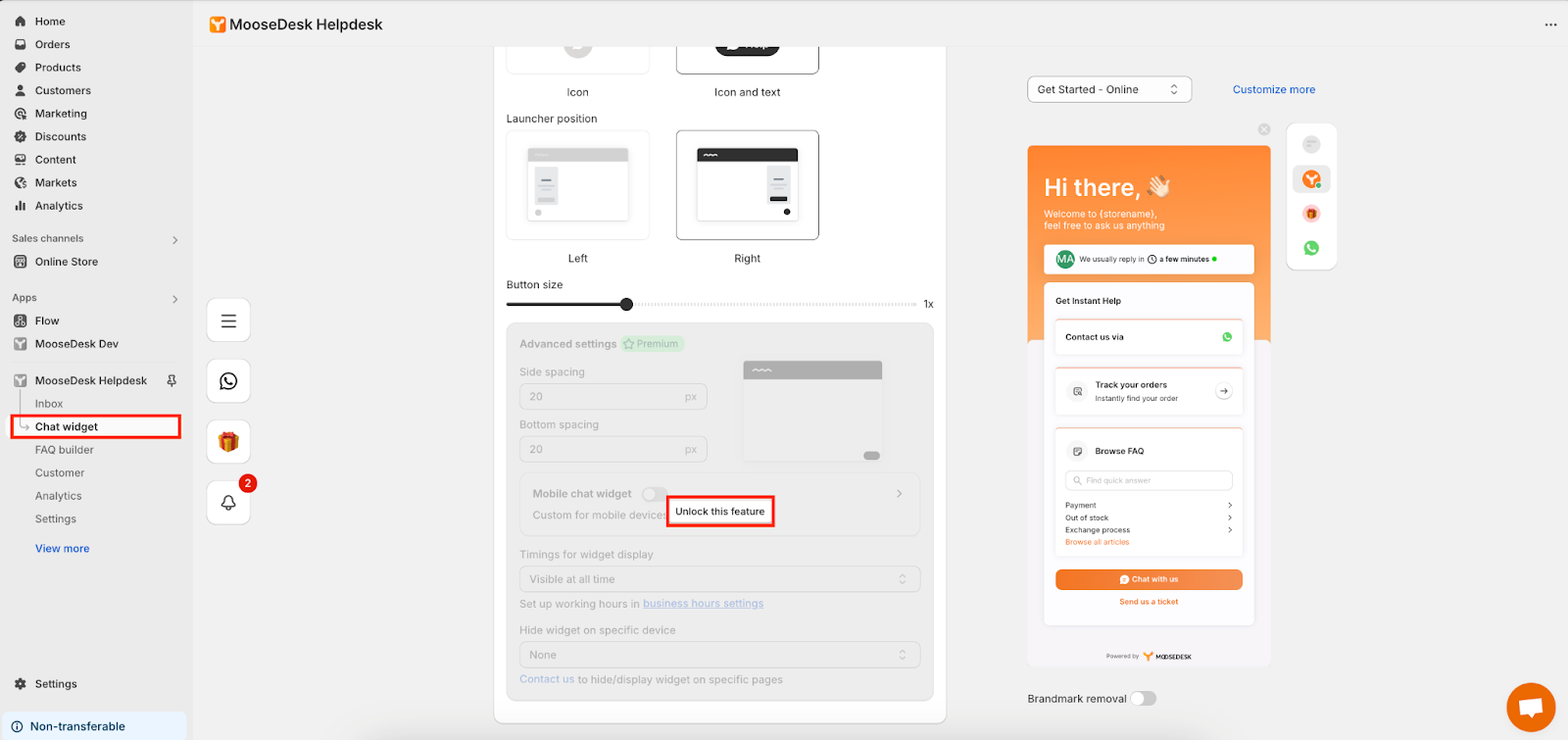This screenshot has height=740, width=1568.
Task: Select the WhatsApp icon in preview launcher
Action: pos(1311,248)
